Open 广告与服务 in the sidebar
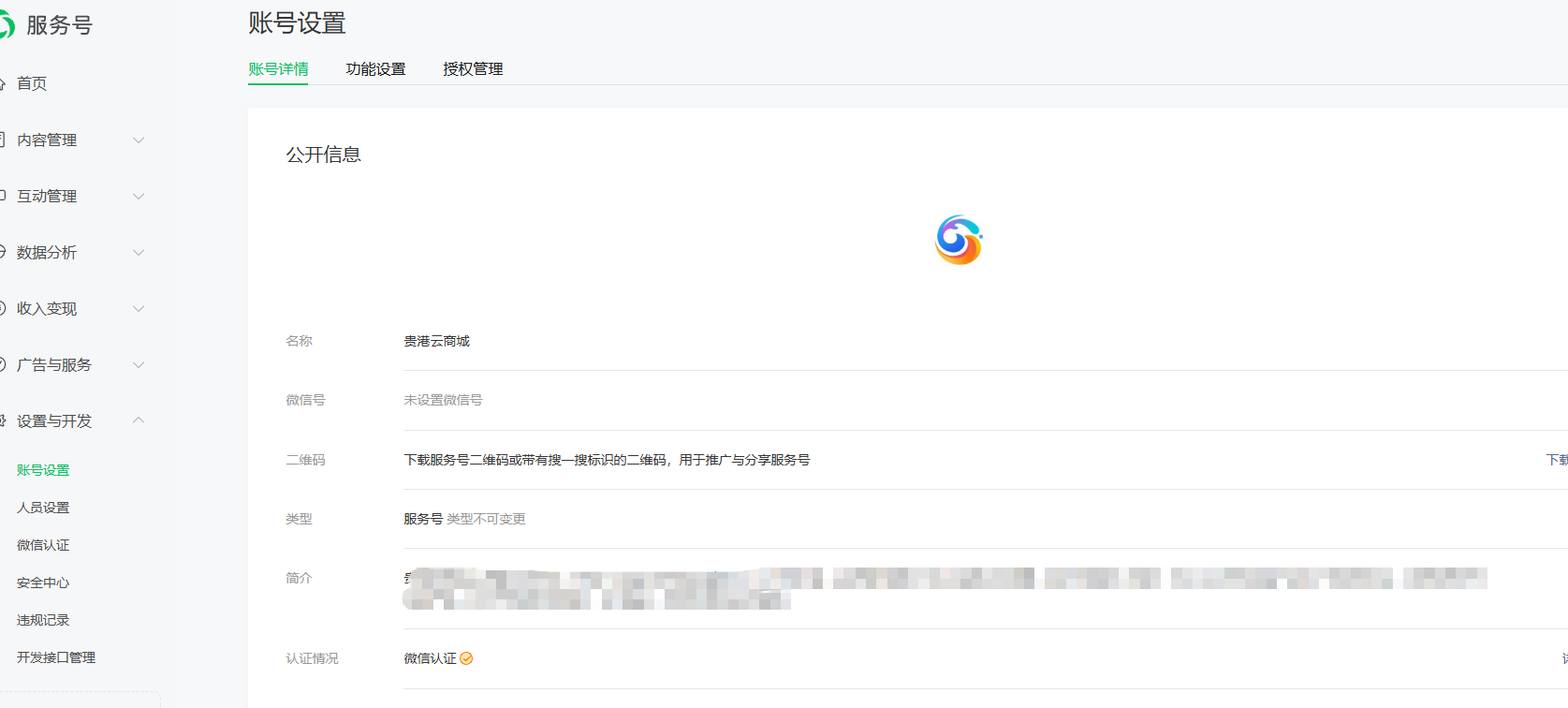This screenshot has width=1568, height=708. [54, 365]
